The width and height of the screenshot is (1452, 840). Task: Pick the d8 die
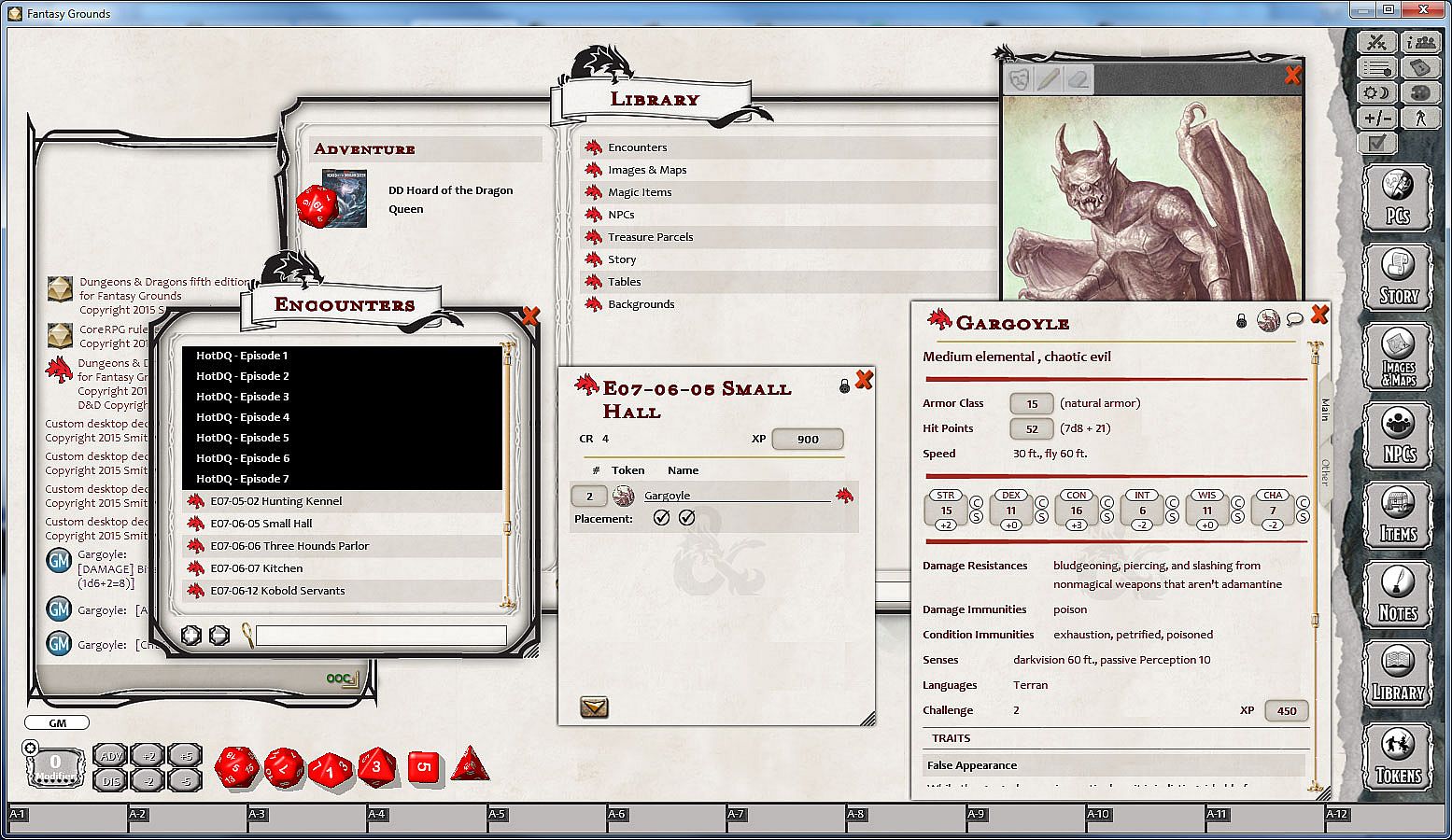click(x=377, y=767)
